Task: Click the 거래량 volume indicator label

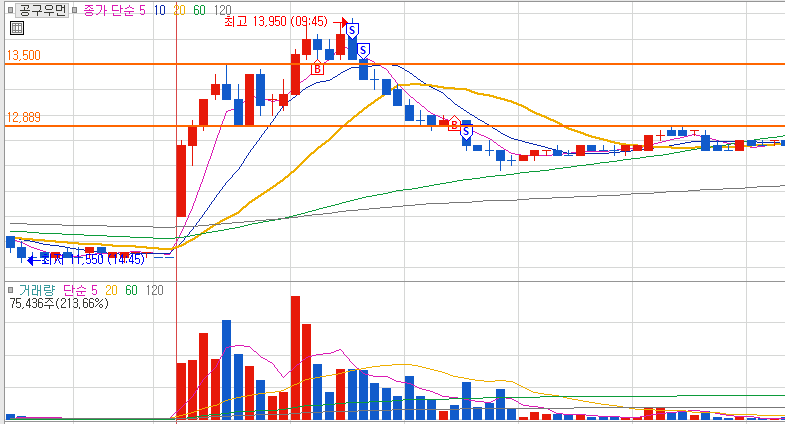Action: (x=37, y=290)
